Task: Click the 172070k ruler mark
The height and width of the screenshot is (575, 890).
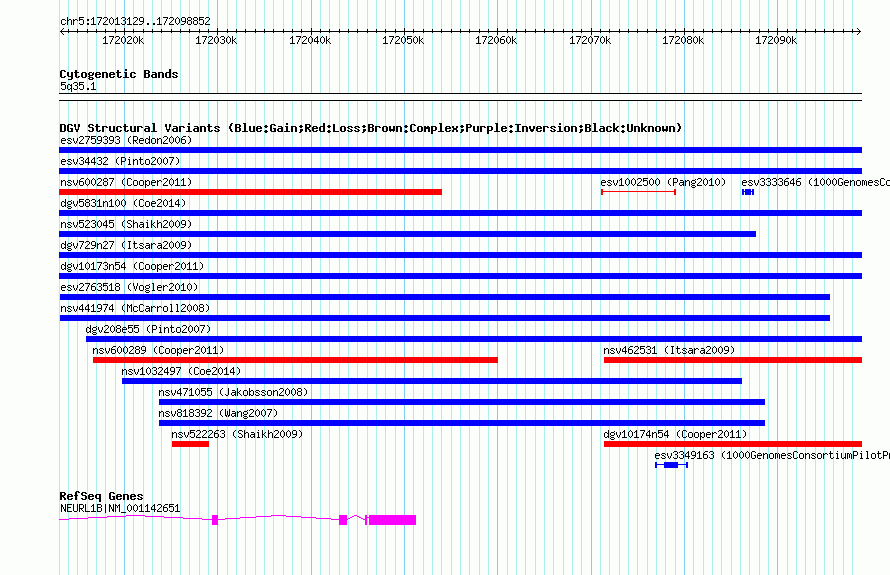Action: [590, 40]
